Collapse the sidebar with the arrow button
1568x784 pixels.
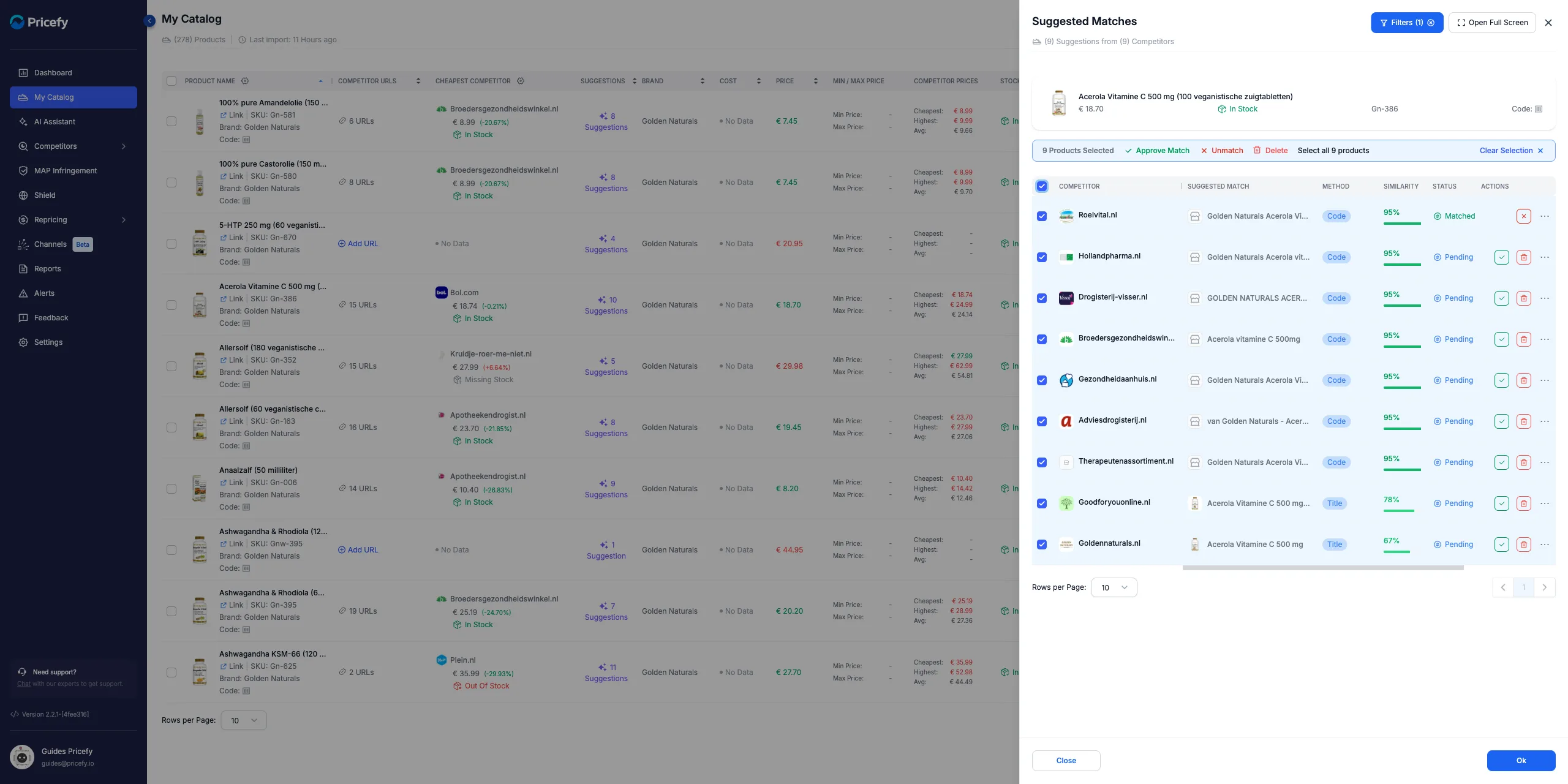click(x=149, y=21)
